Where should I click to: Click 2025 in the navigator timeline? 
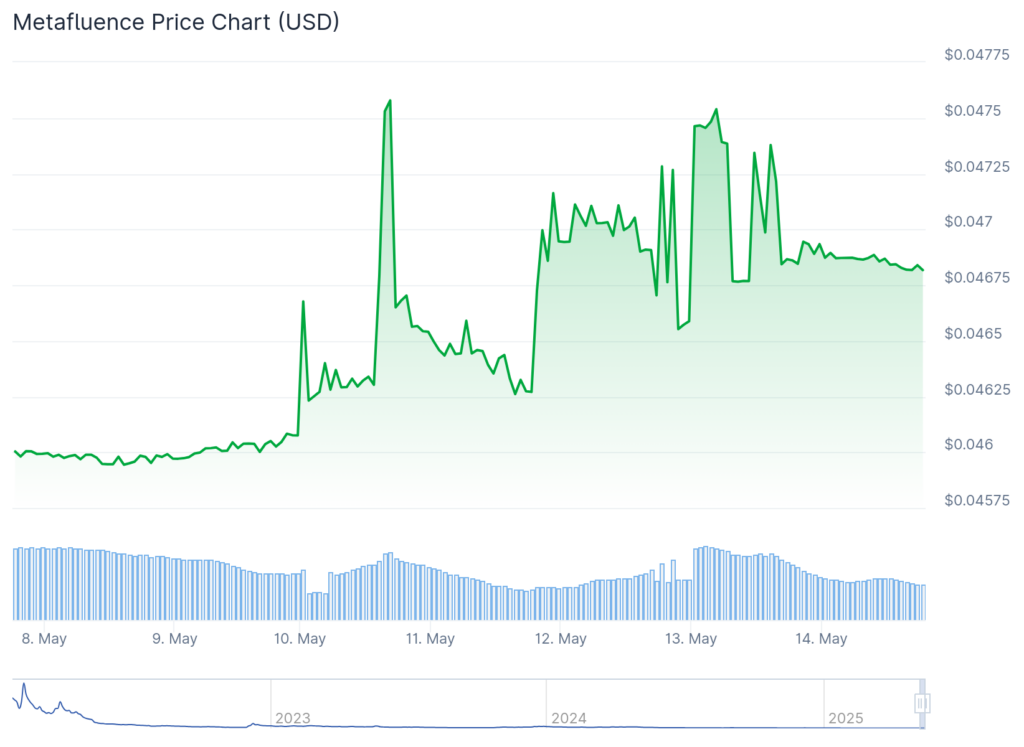(x=845, y=718)
